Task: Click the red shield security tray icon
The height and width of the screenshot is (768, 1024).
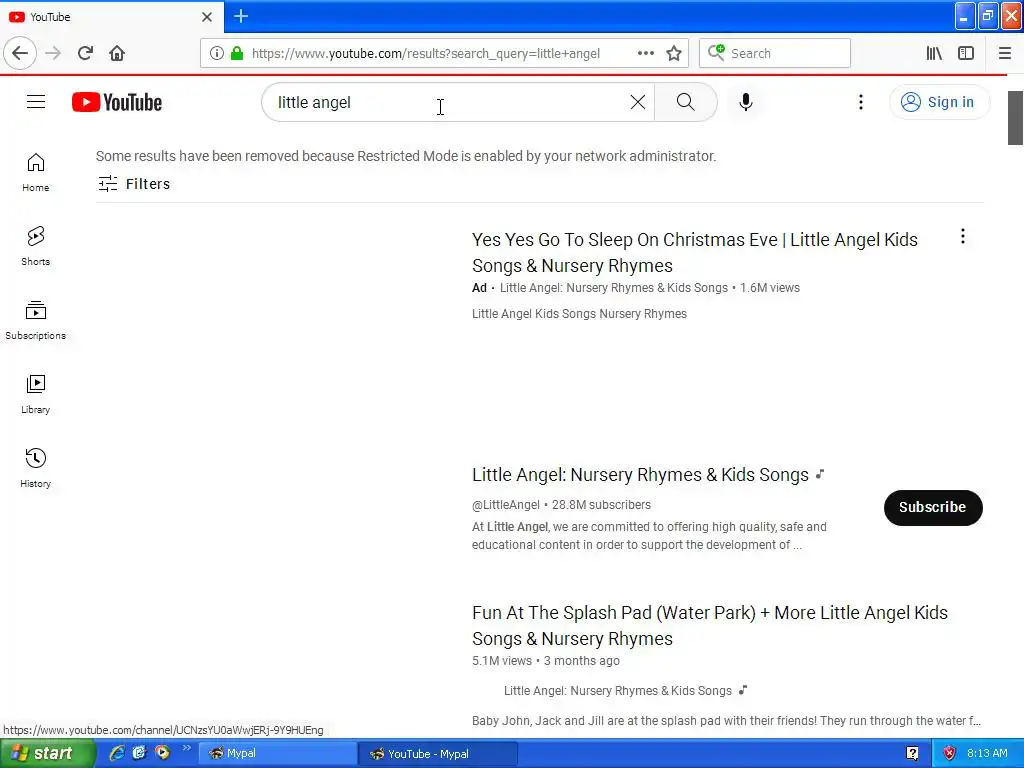Action: pyautogui.click(x=950, y=753)
